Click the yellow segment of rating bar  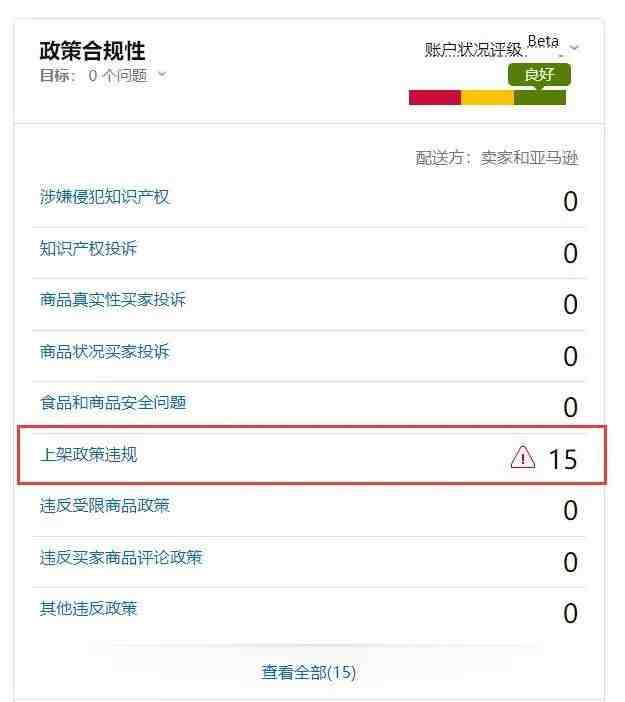pos(487,97)
